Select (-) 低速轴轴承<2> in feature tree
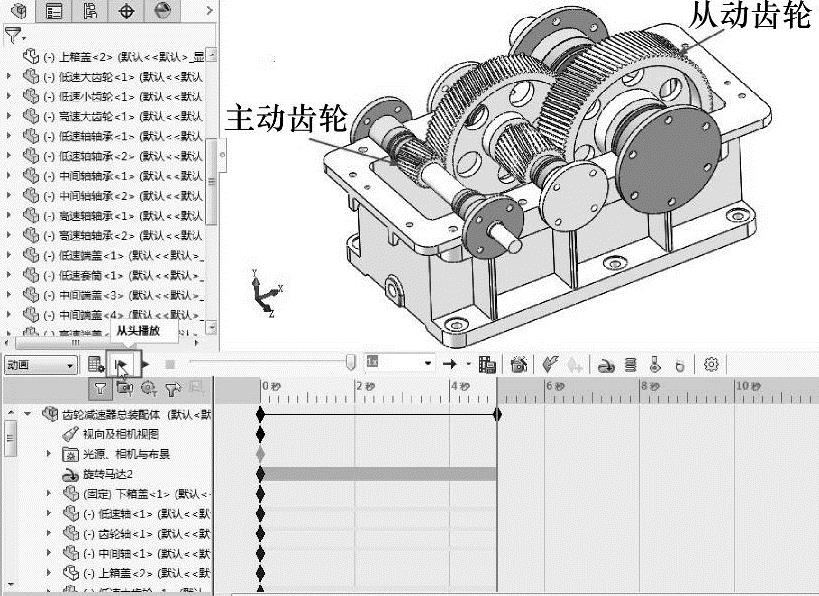Image resolution: width=819 pixels, height=596 pixels. click(x=123, y=156)
